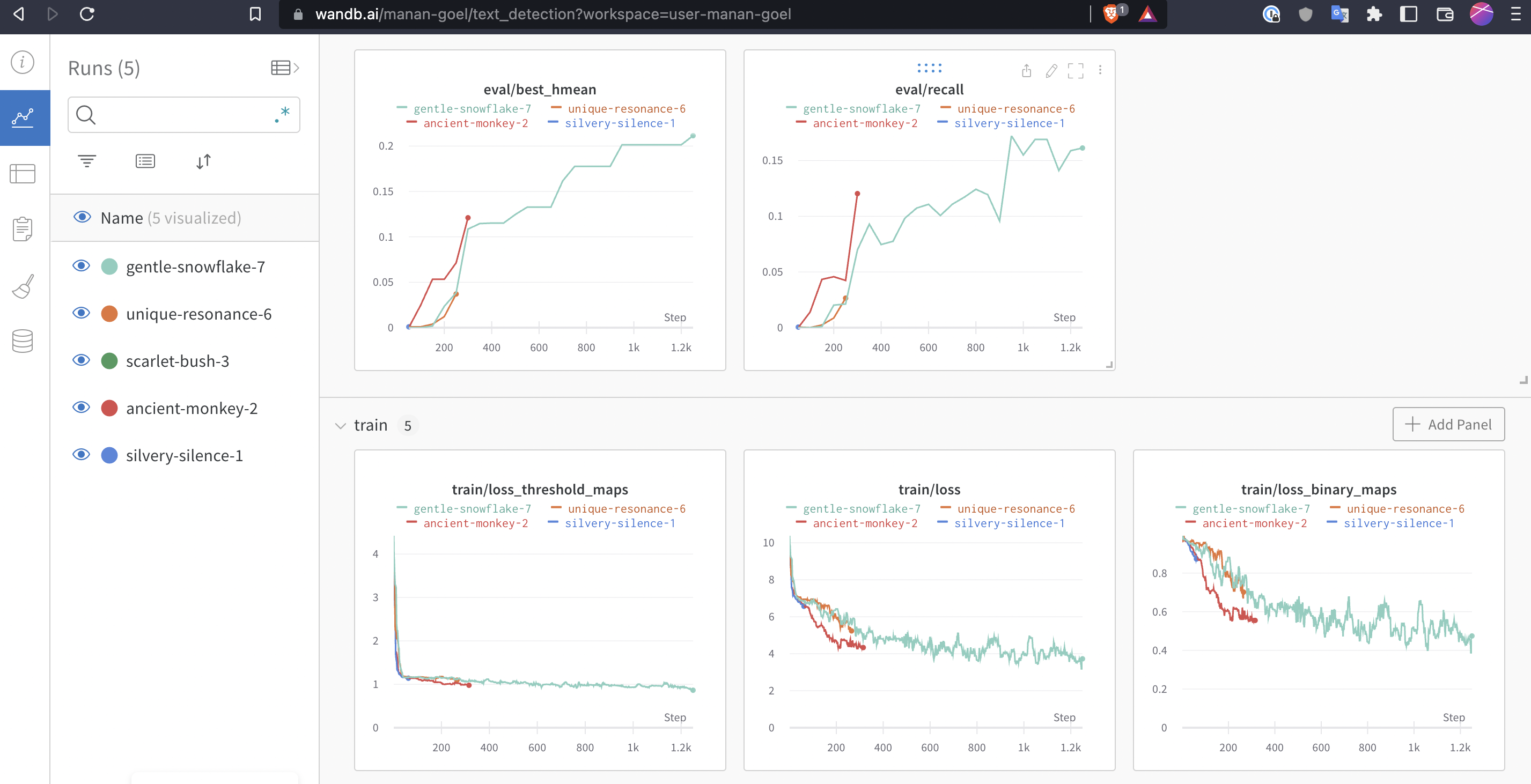The height and width of the screenshot is (784, 1531).
Task: Toggle visibility of all runs
Action: coord(82,217)
